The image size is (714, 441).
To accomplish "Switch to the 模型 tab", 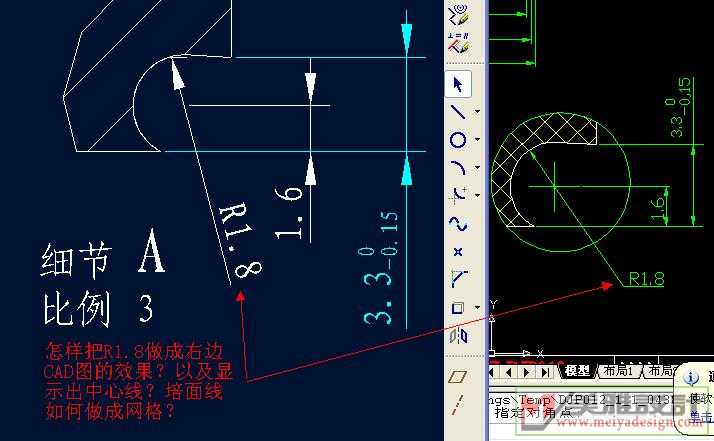I will coord(577,371).
